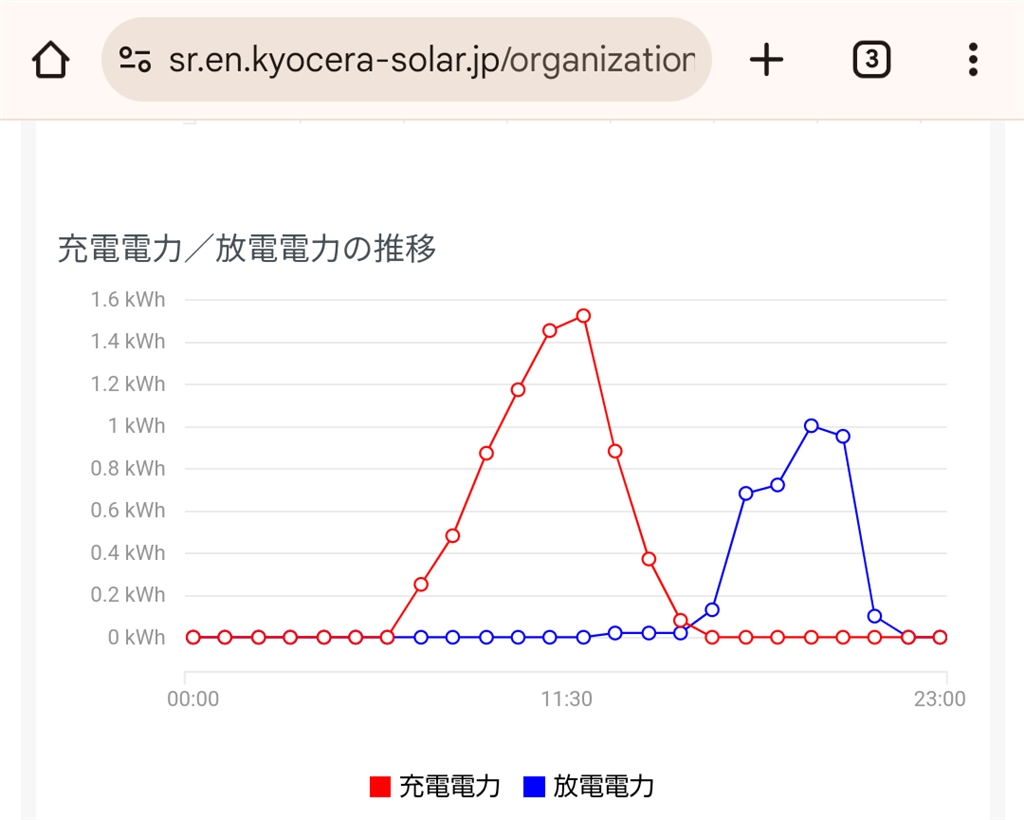Select the red peak point near 1.5 kWh

[x=583, y=316]
